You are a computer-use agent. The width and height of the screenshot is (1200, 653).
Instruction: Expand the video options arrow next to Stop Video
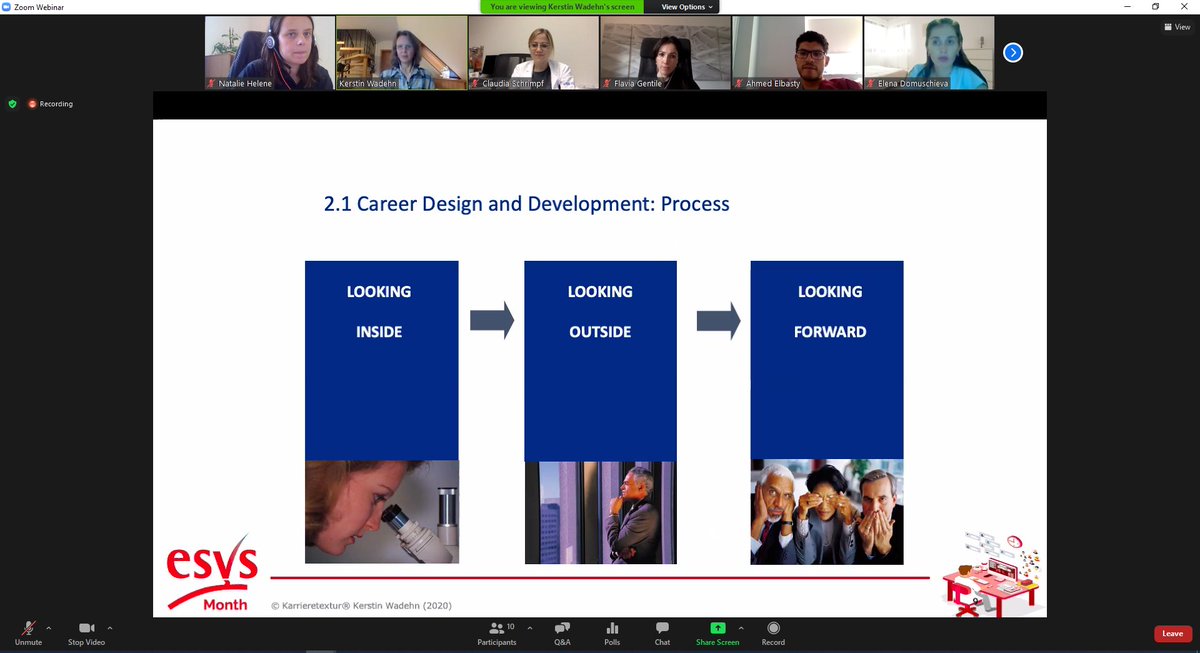tap(109, 628)
